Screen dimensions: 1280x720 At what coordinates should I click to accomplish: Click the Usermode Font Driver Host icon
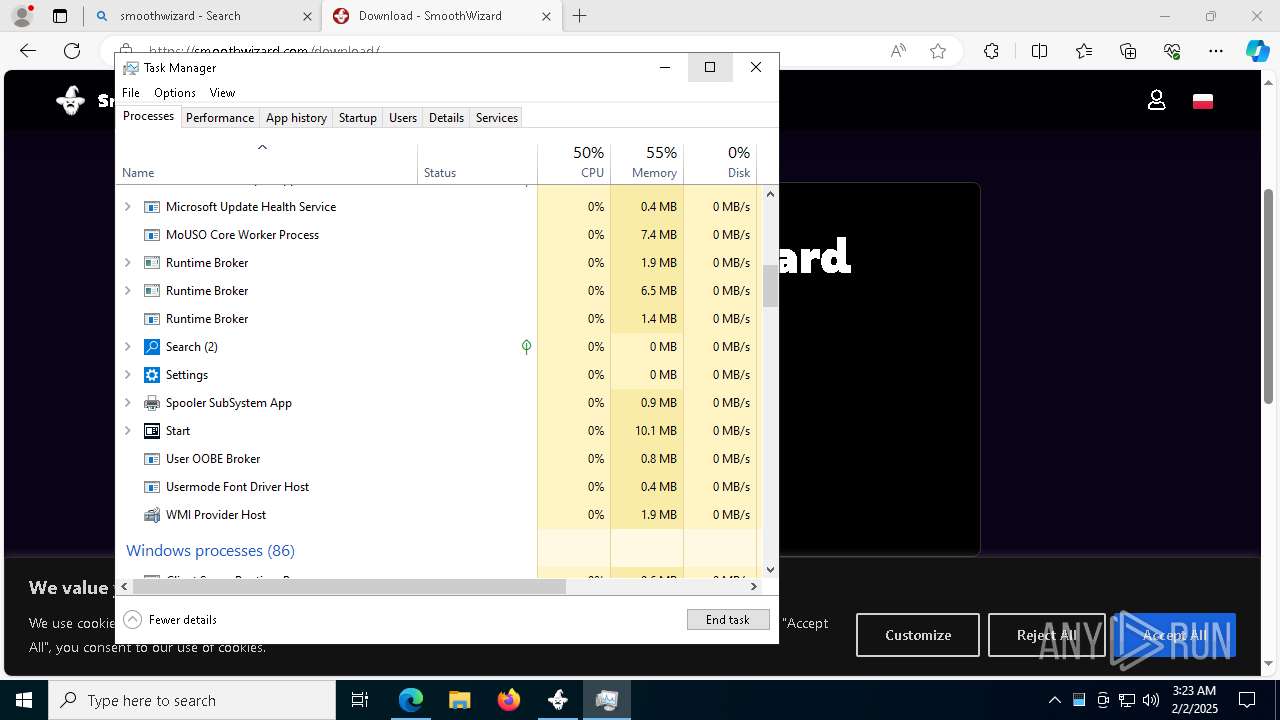(152, 487)
